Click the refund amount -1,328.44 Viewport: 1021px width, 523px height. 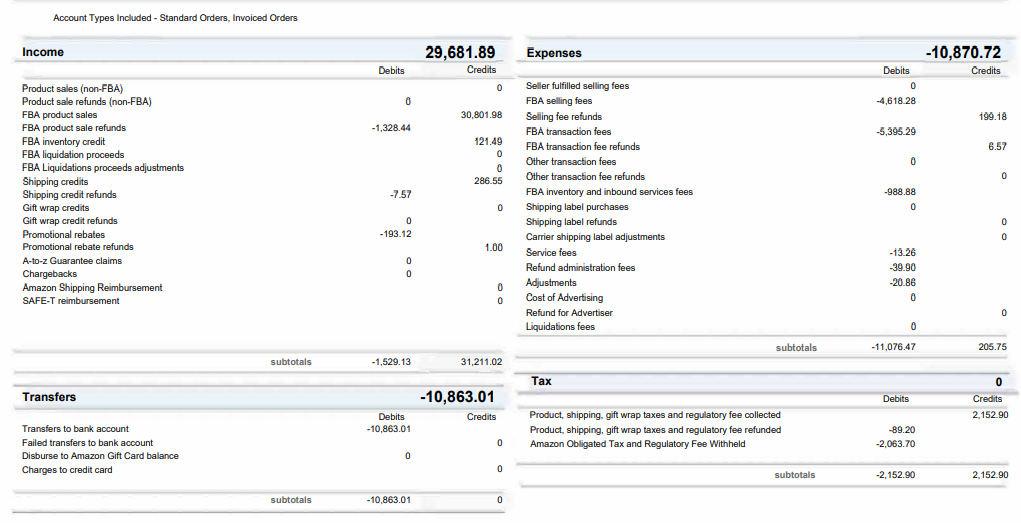click(x=391, y=128)
